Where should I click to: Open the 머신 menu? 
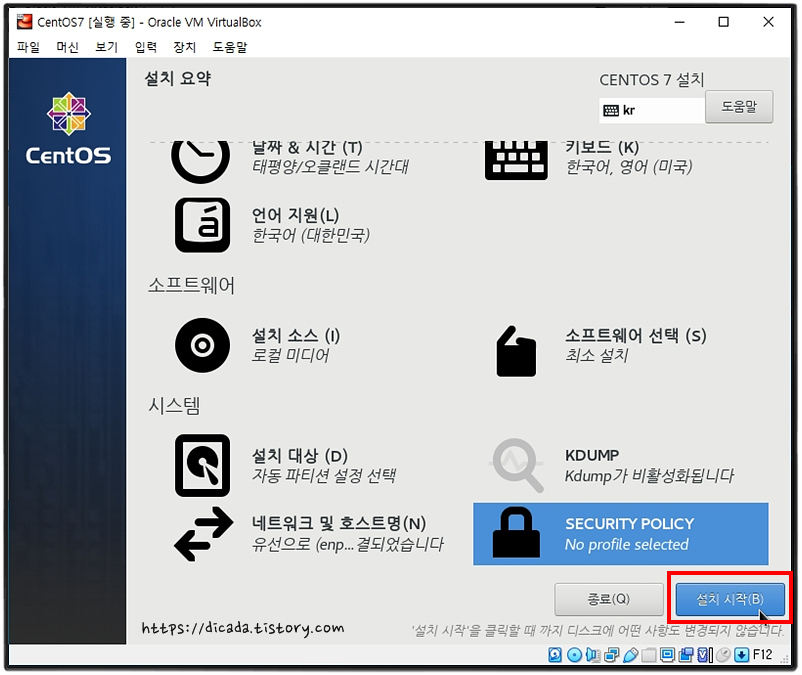[68, 47]
